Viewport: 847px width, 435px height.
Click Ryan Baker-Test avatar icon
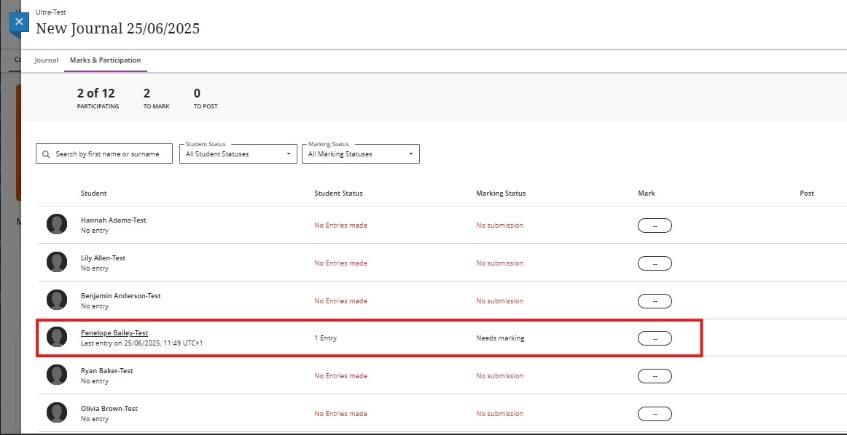coord(57,375)
